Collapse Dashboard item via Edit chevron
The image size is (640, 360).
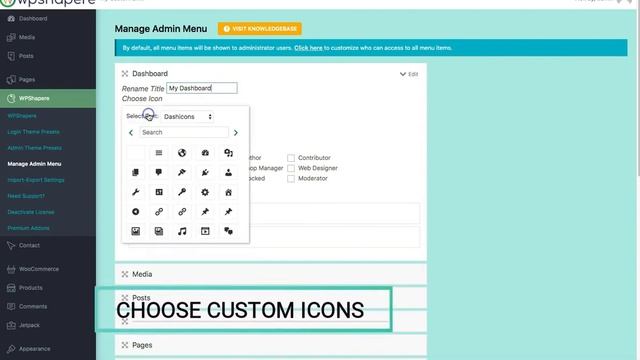pos(409,74)
